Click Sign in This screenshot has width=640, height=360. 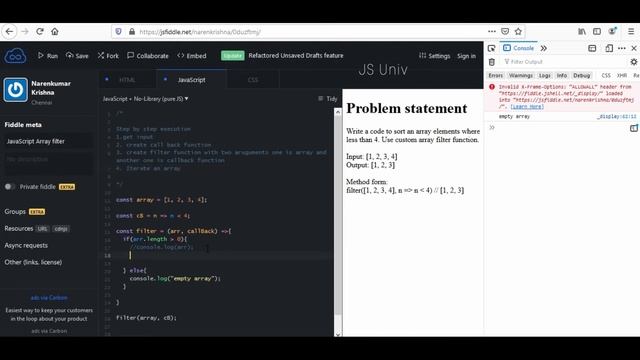click(x=467, y=56)
